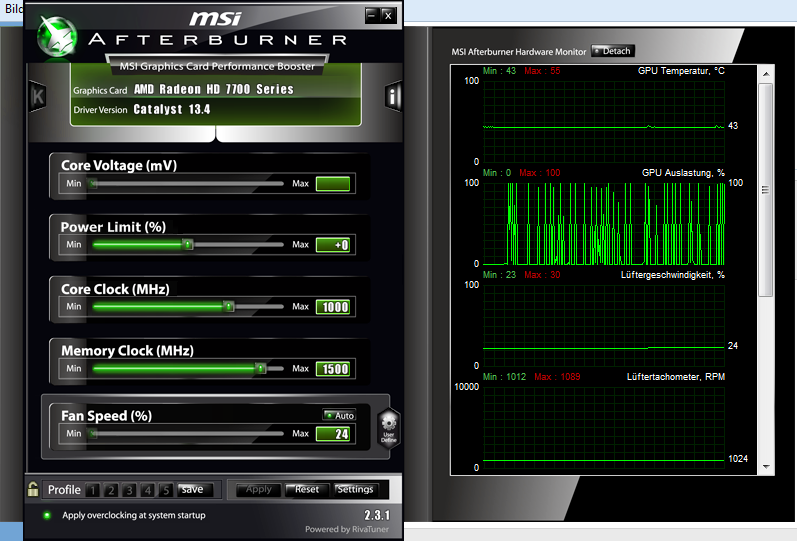Reset settings to defaults
Screen dimensions: 797x541
coord(307,489)
